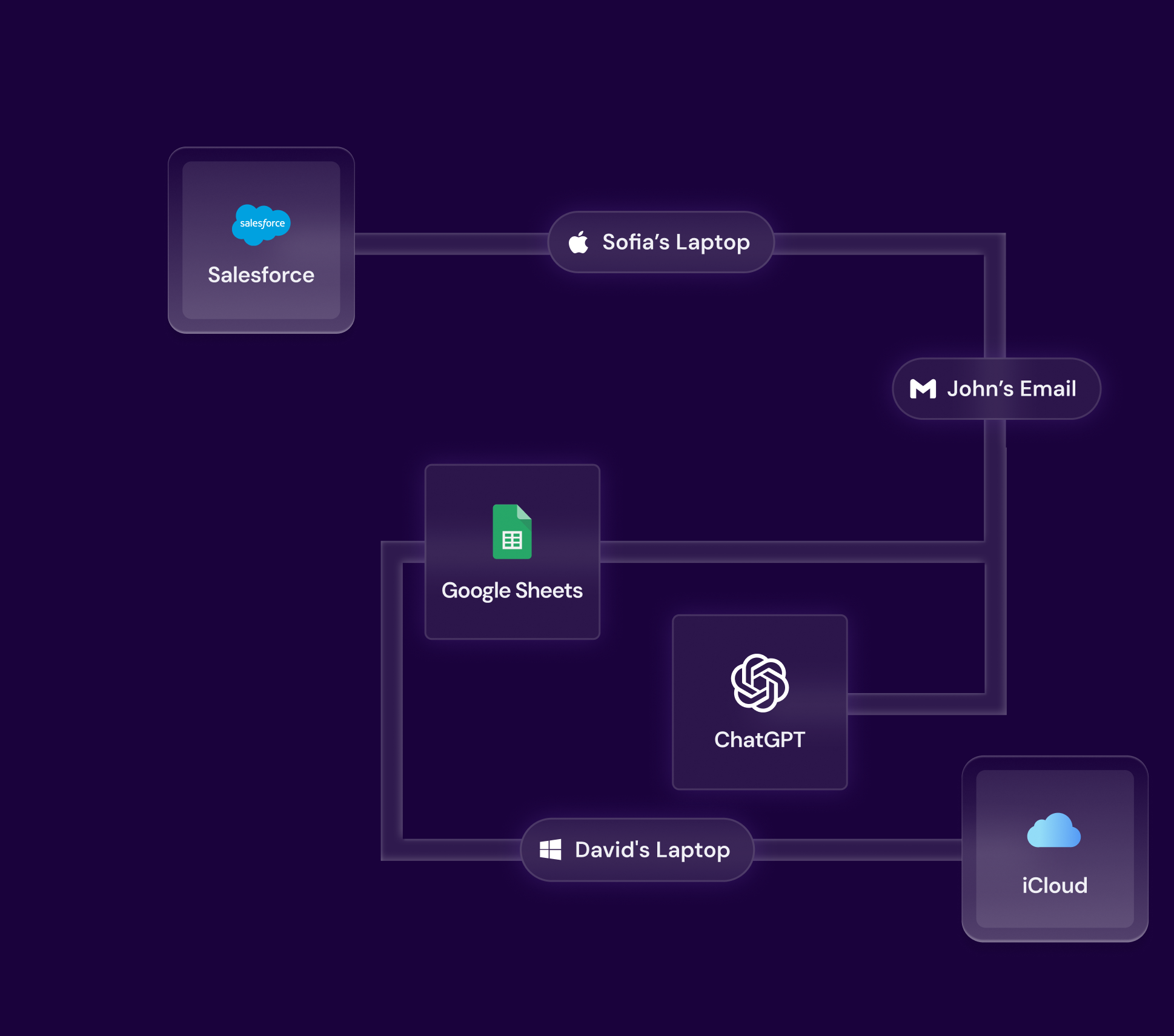Click connector line between David's Laptop and iCloud
This screenshot has width=1174, height=1036.
click(x=857, y=849)
